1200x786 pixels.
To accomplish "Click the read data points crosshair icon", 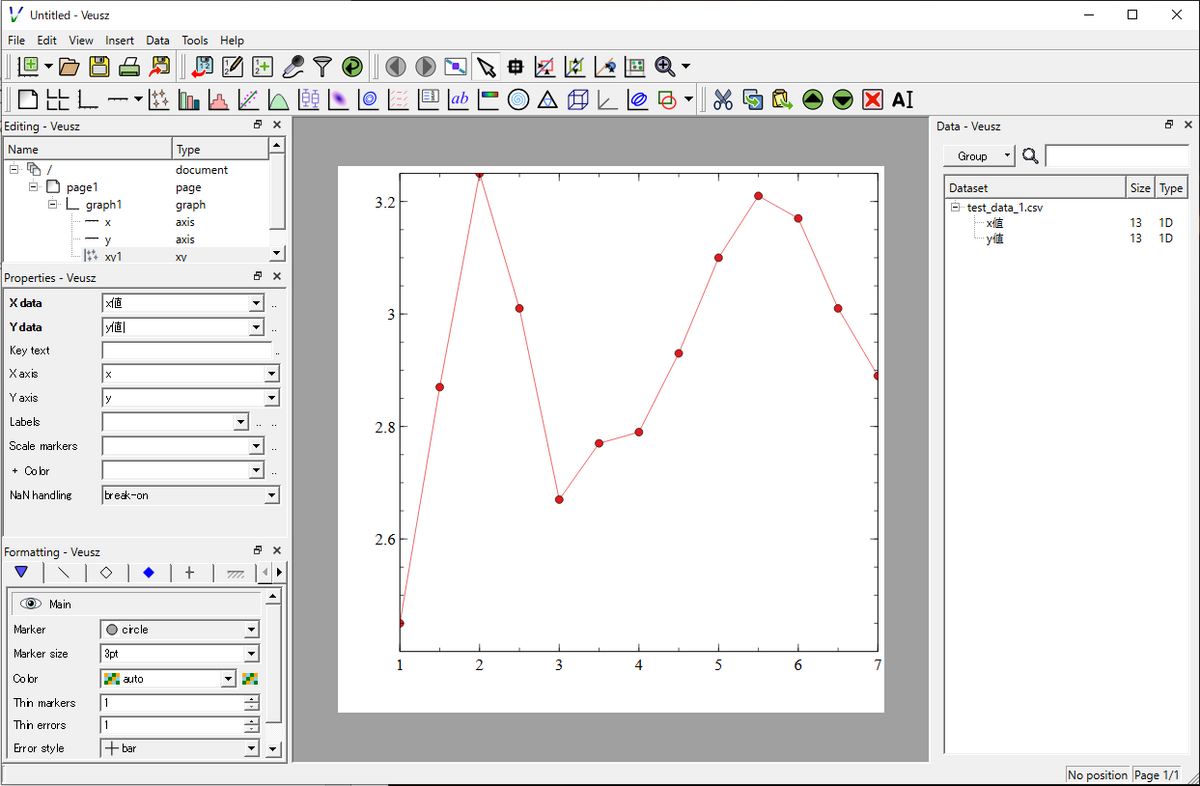I will (516, 67).
